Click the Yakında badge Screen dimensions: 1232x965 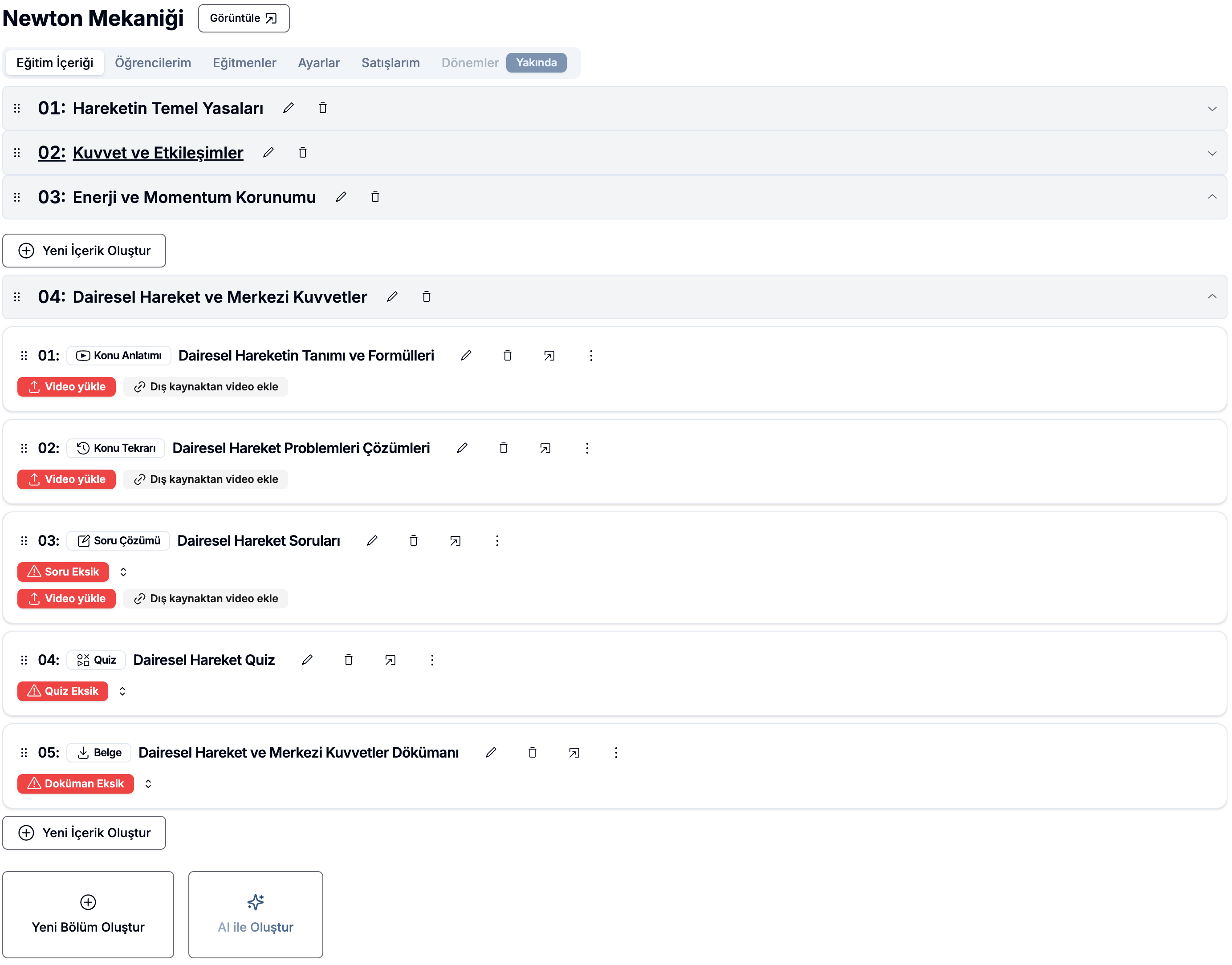(536, 63)
